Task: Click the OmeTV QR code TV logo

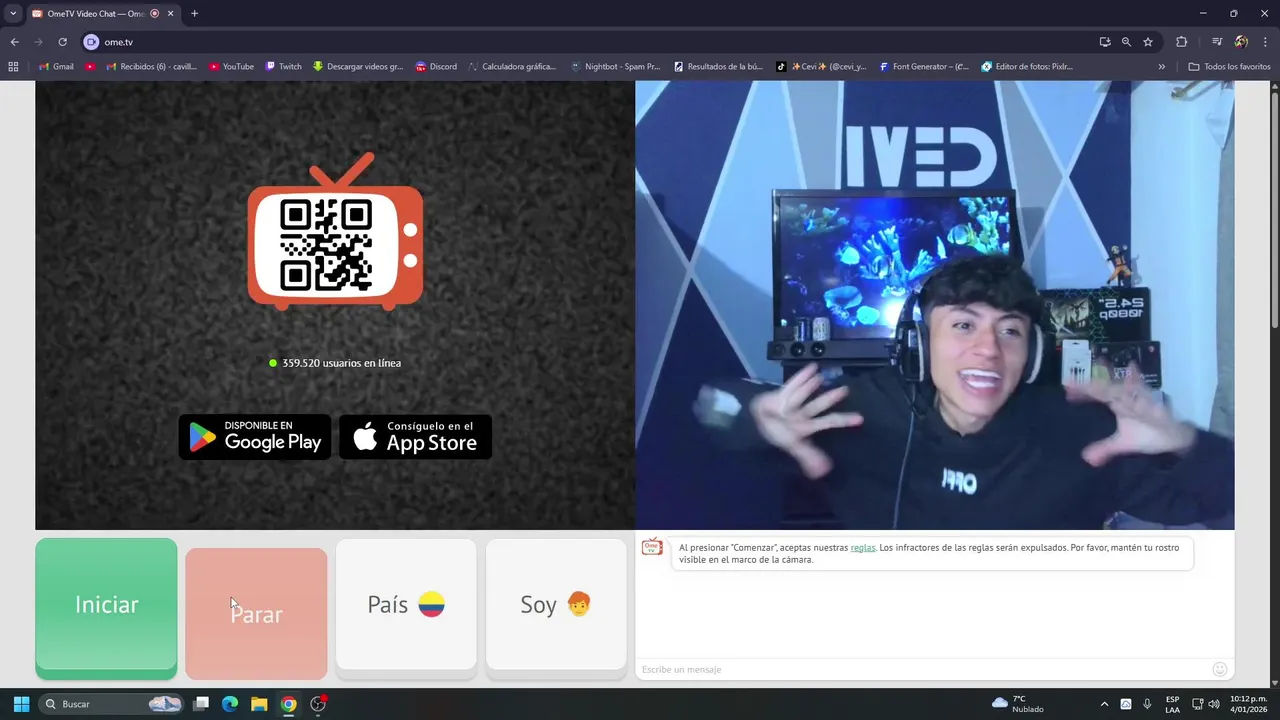Action: tap(335, 232)
